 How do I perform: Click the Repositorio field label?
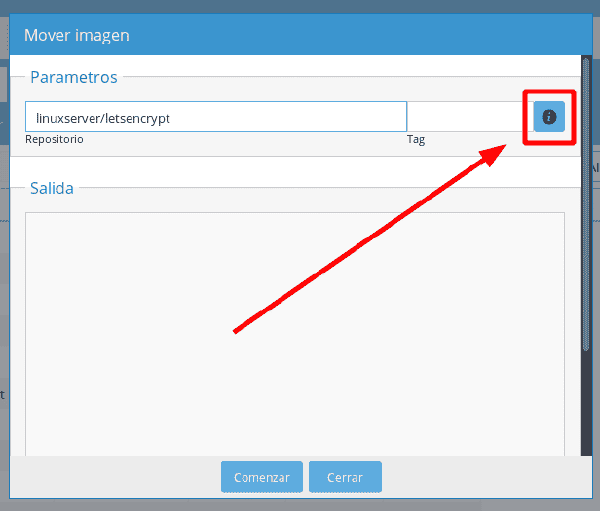[54, 139]
